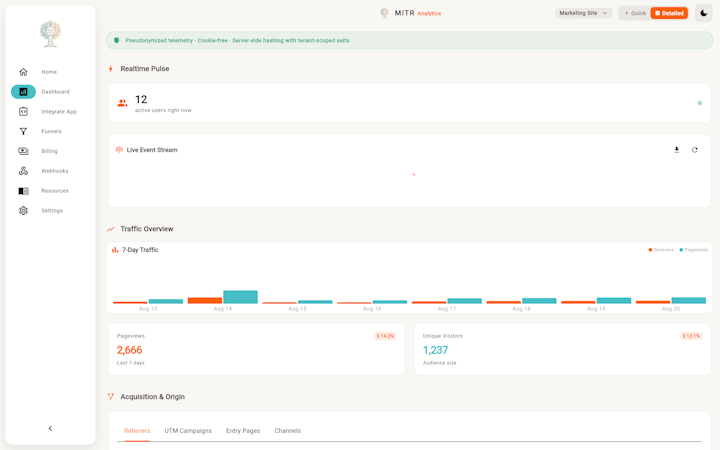
Task: Refresh the Live Event Stream
Action: click(x=695, y=150)
